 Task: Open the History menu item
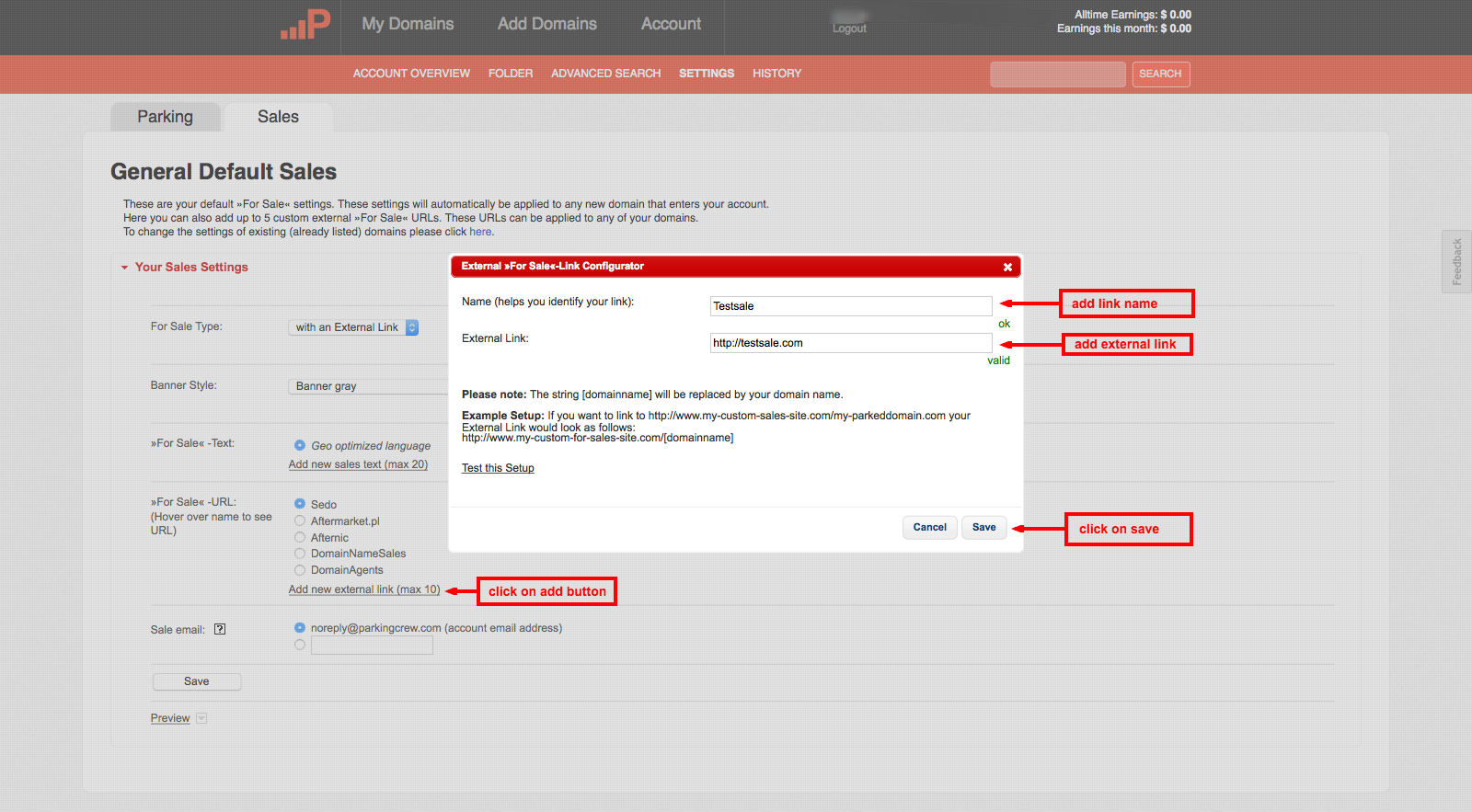click(776, 74)
